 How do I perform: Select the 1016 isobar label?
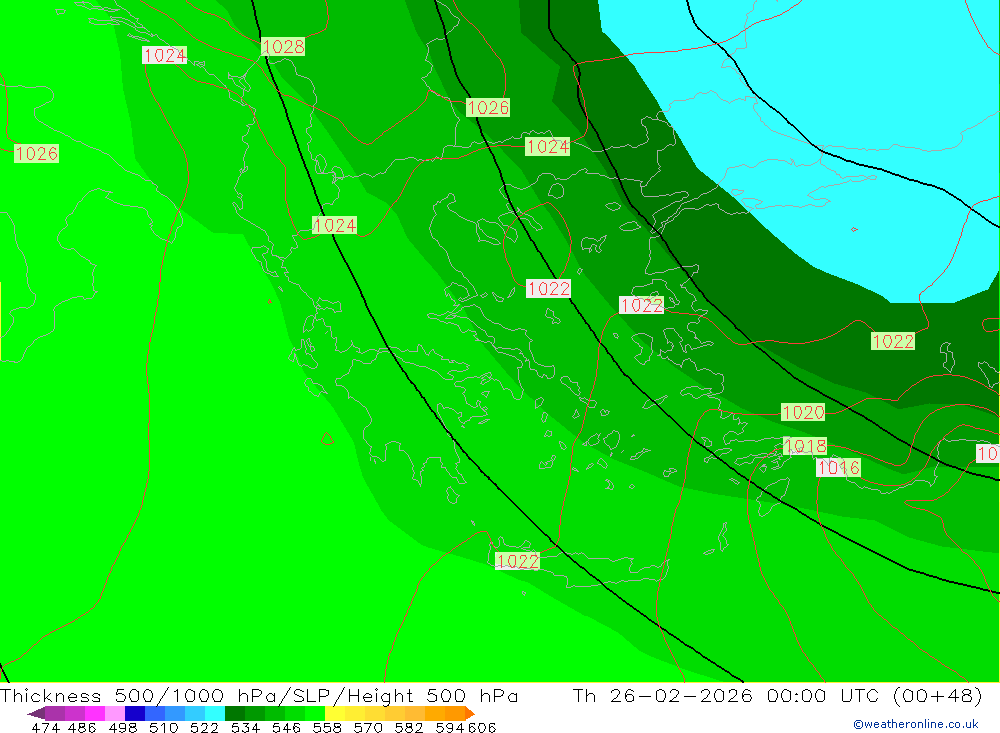point(839,468)
